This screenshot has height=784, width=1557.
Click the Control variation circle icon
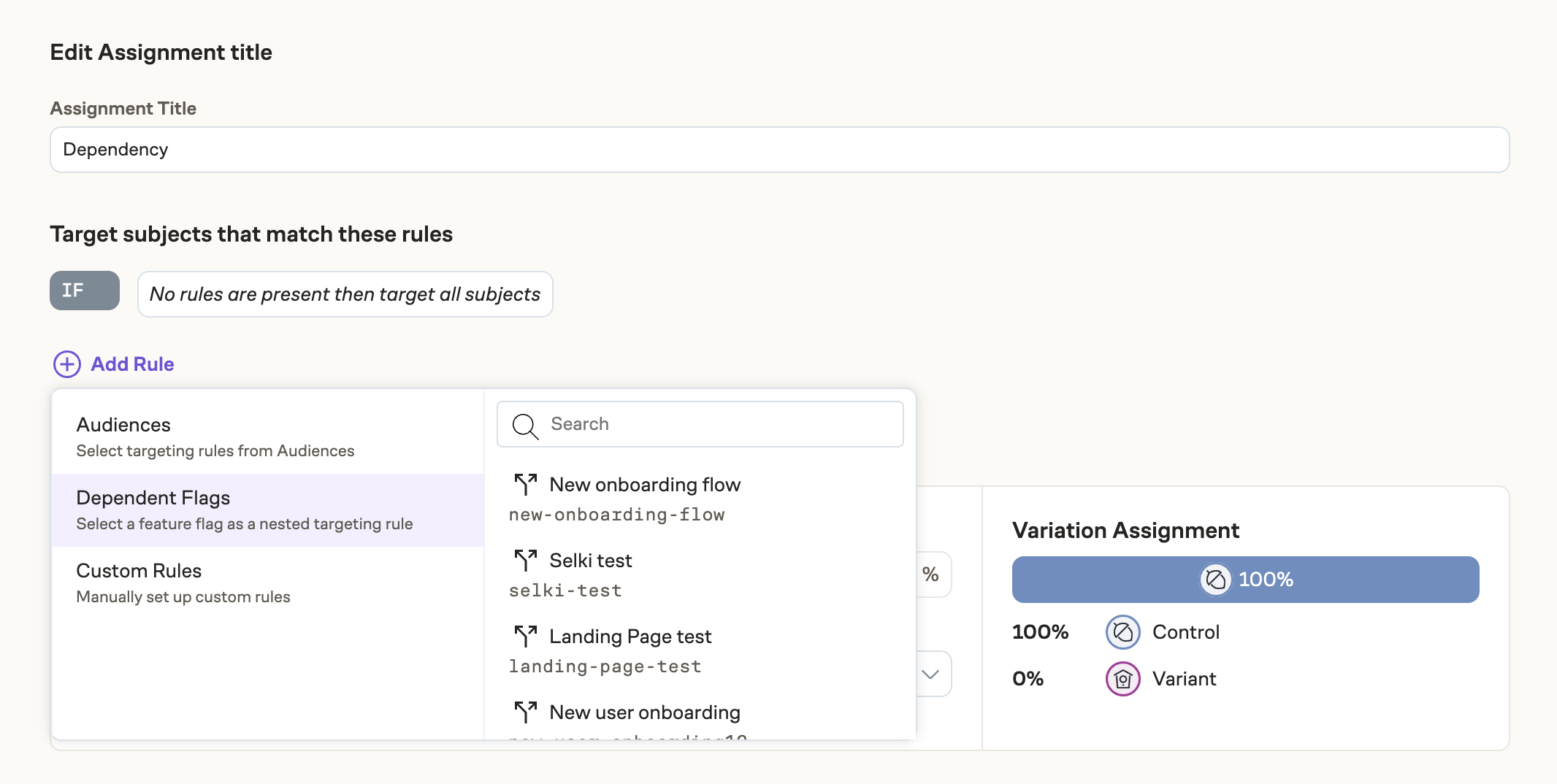[x=1122, y=632]
